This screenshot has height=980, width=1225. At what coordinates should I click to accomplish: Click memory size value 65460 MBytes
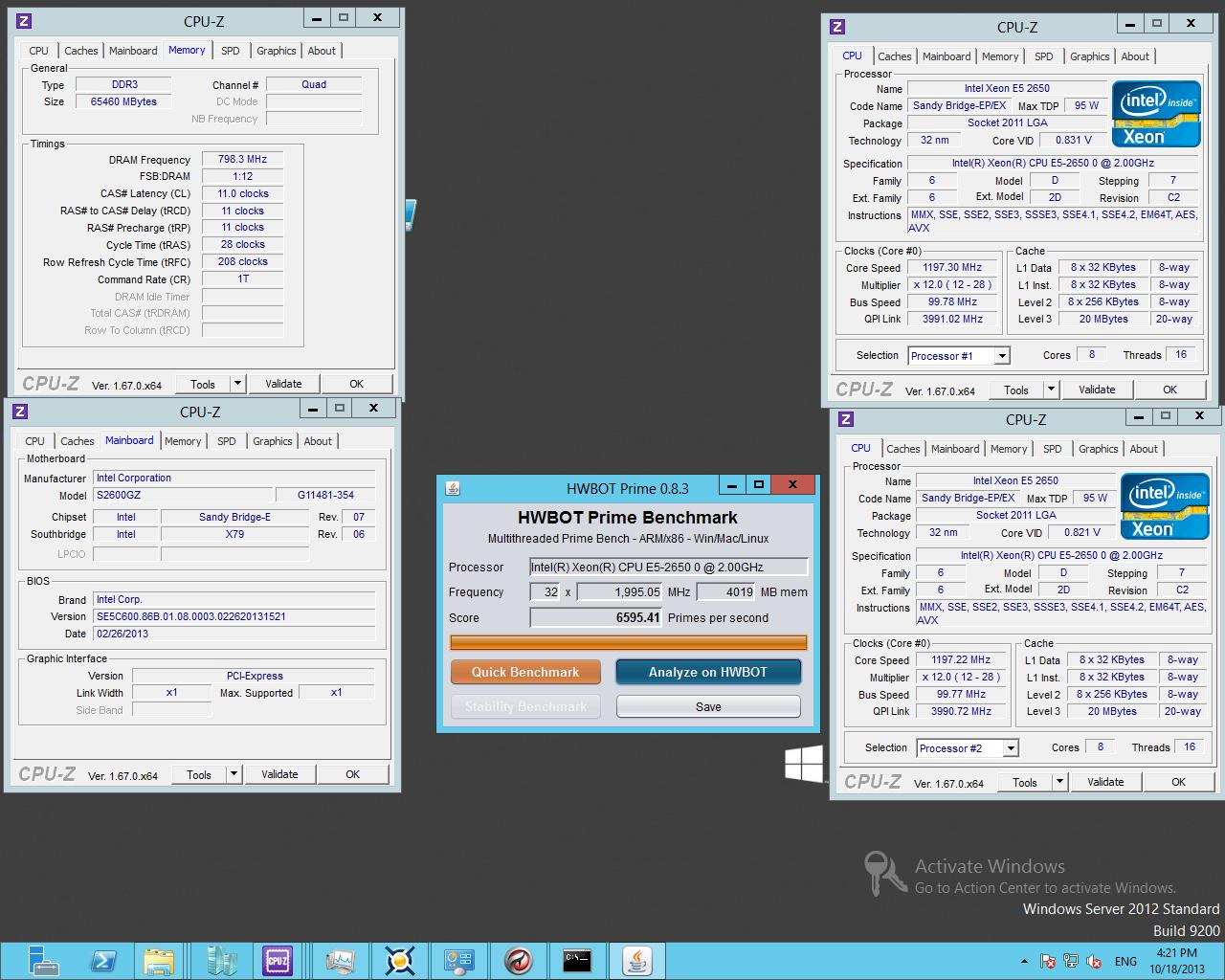(123, 101)
